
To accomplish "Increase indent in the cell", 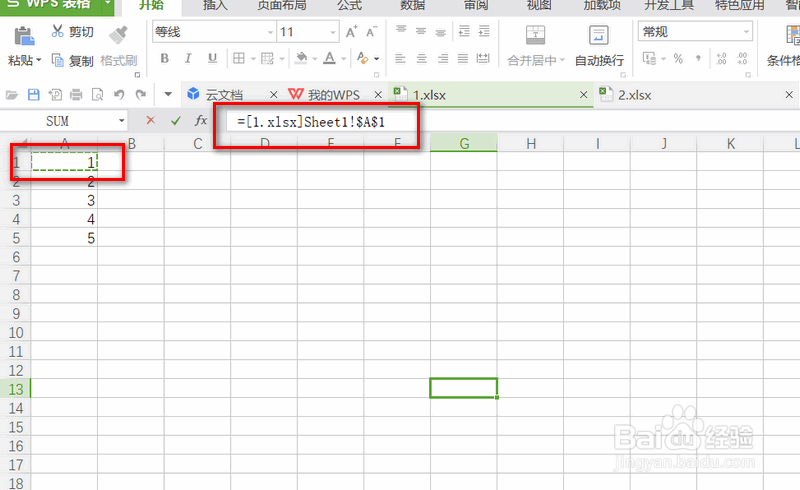I will click(x=484, y=32).
